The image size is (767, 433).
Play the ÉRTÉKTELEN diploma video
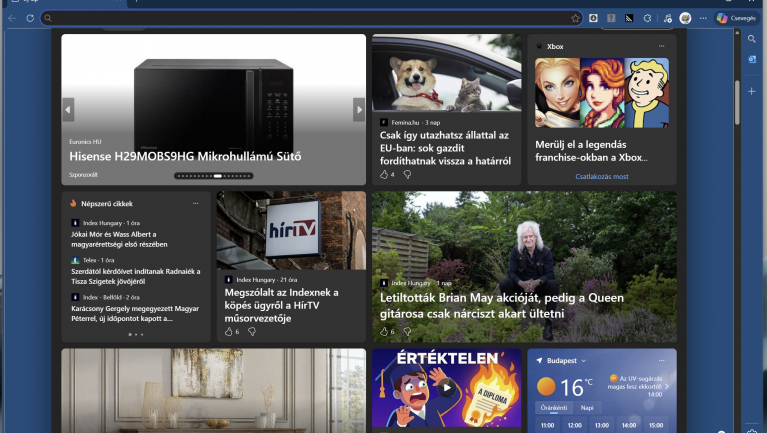click(447, 388)
